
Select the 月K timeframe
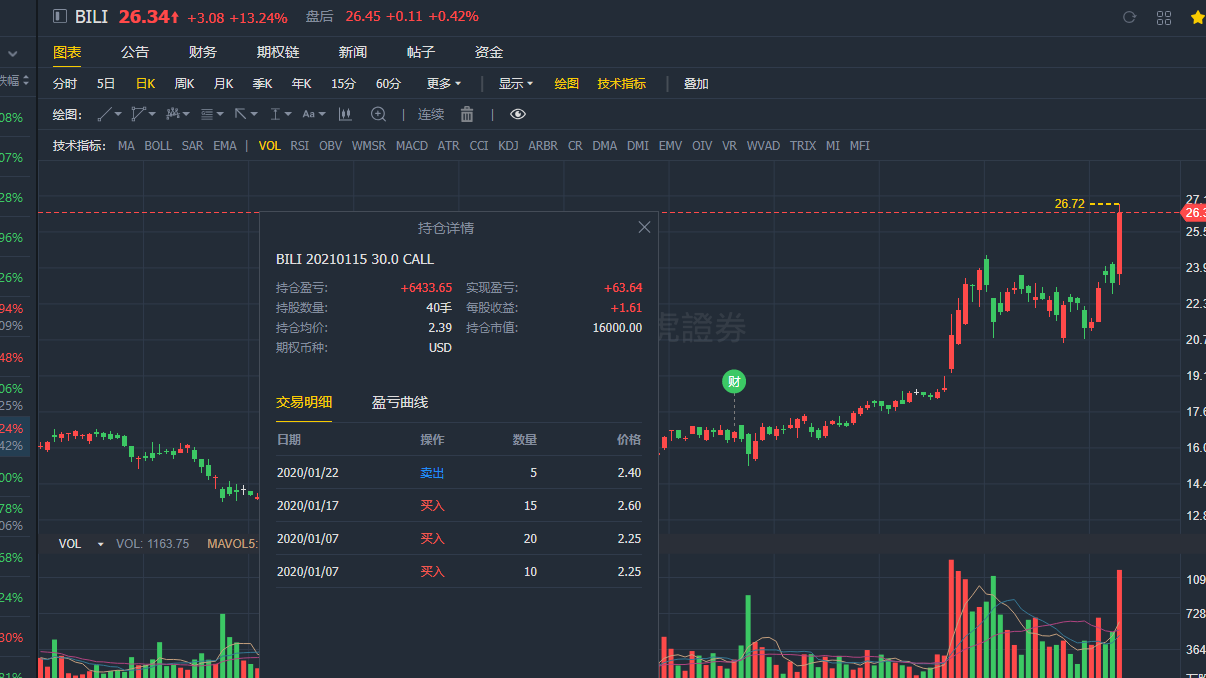(x=223, y=84)
